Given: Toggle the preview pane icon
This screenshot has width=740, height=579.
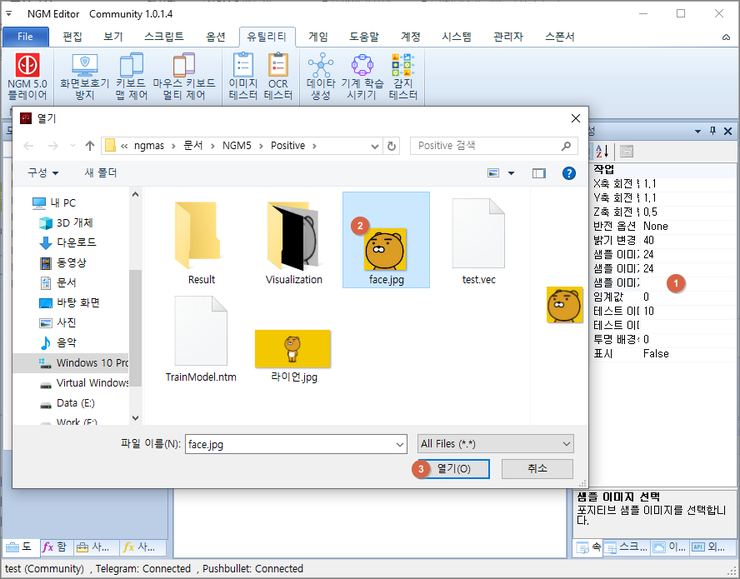Looking at the screenshot, I should 538,173.
